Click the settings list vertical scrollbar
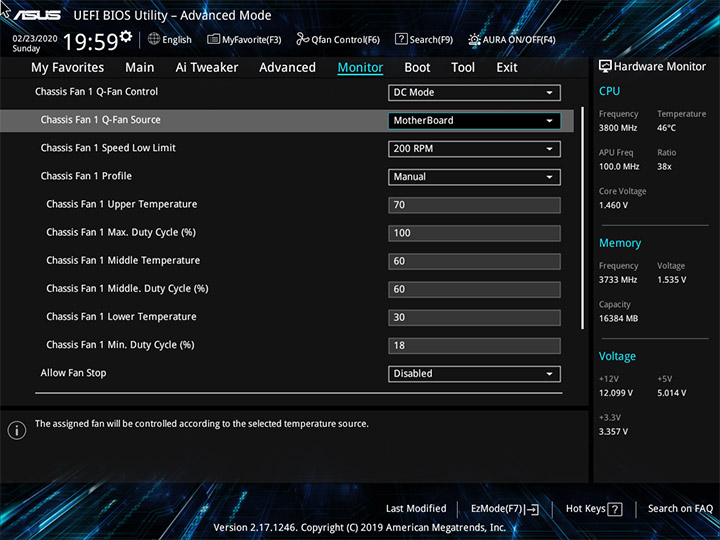This screenshot has width=720, height=540. 583,218
